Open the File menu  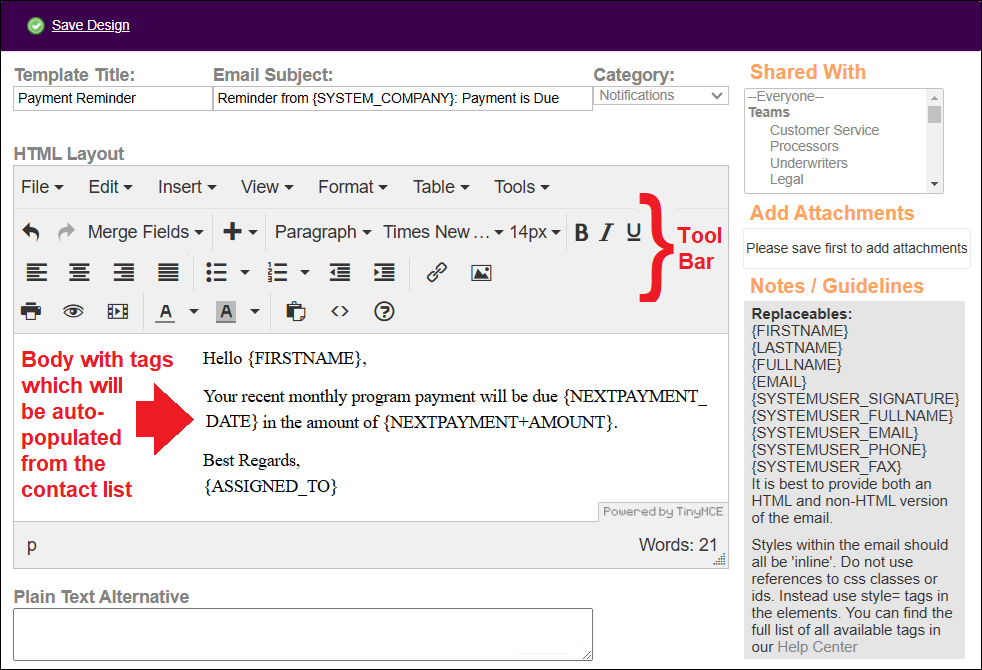coord(42,187)
